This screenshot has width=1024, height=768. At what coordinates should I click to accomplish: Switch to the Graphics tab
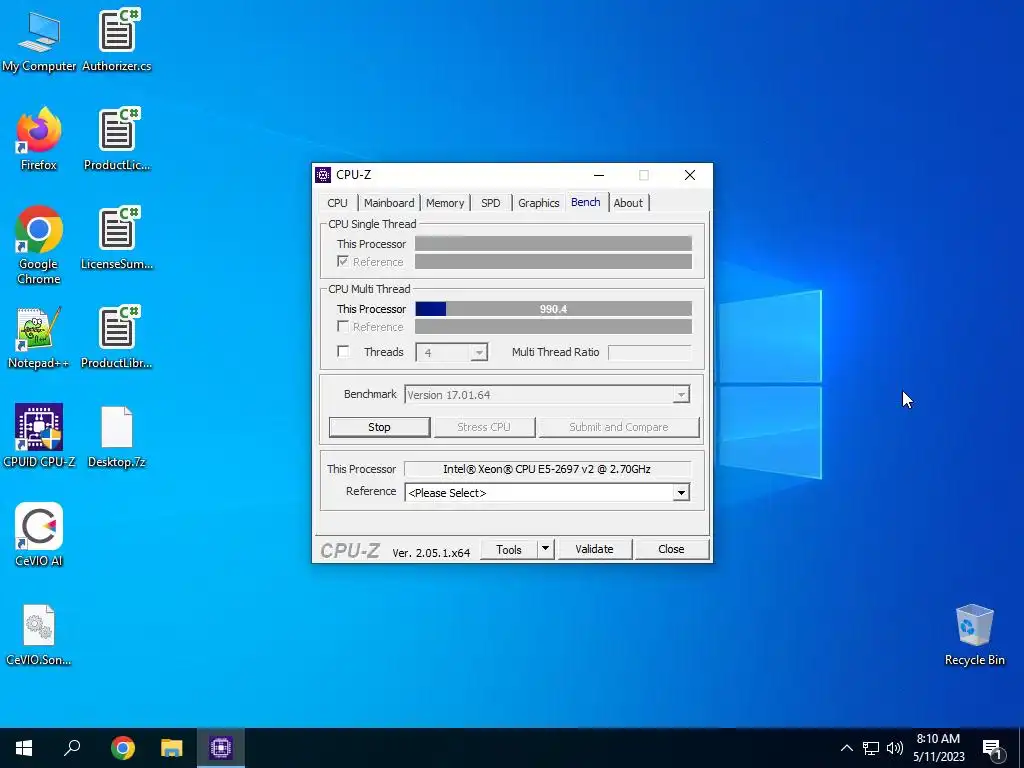[539, 203]
